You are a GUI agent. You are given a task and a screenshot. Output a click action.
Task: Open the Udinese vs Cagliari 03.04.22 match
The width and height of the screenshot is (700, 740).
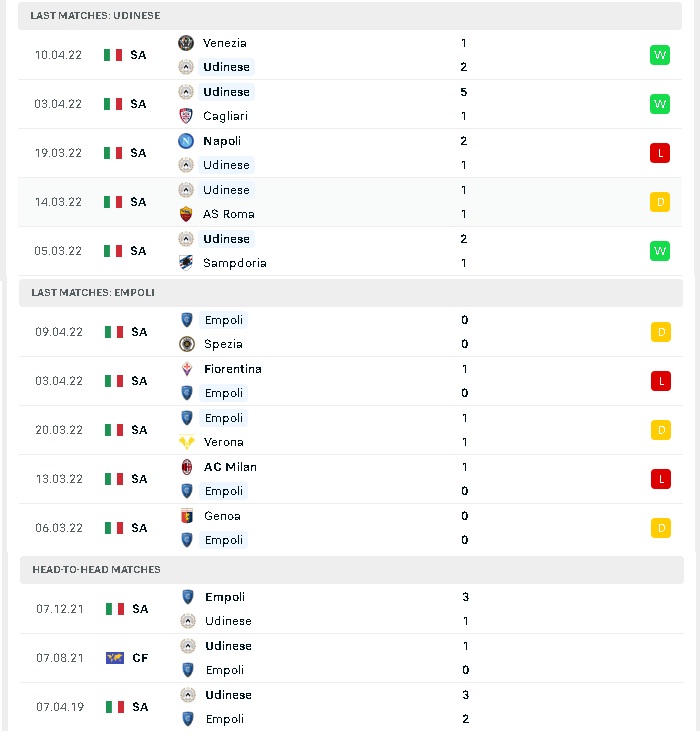pyautogui.click(x=350, y=104)
